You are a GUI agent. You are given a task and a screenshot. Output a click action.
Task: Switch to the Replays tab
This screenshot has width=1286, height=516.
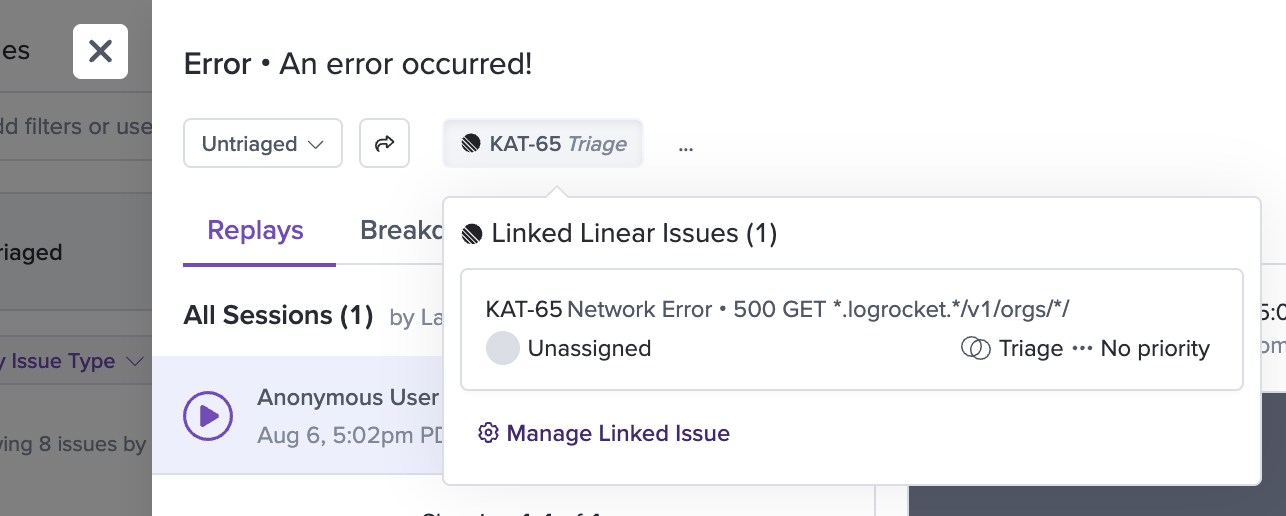coord(256,231)
